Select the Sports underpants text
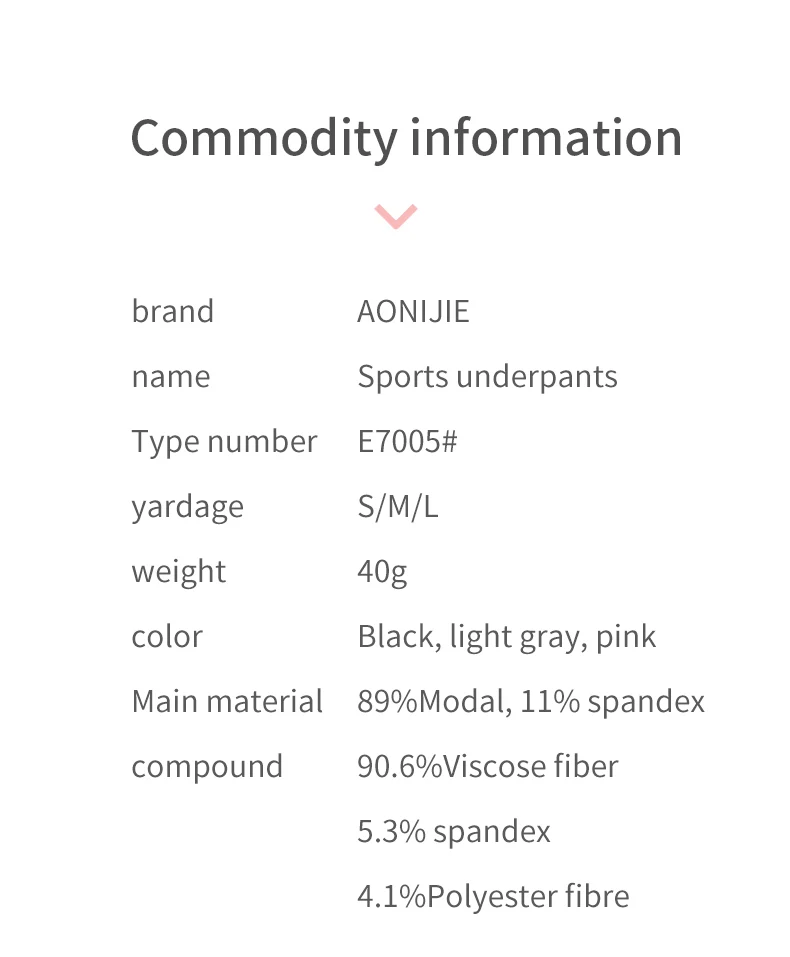The image size is (790, 957). click(487, 377)
